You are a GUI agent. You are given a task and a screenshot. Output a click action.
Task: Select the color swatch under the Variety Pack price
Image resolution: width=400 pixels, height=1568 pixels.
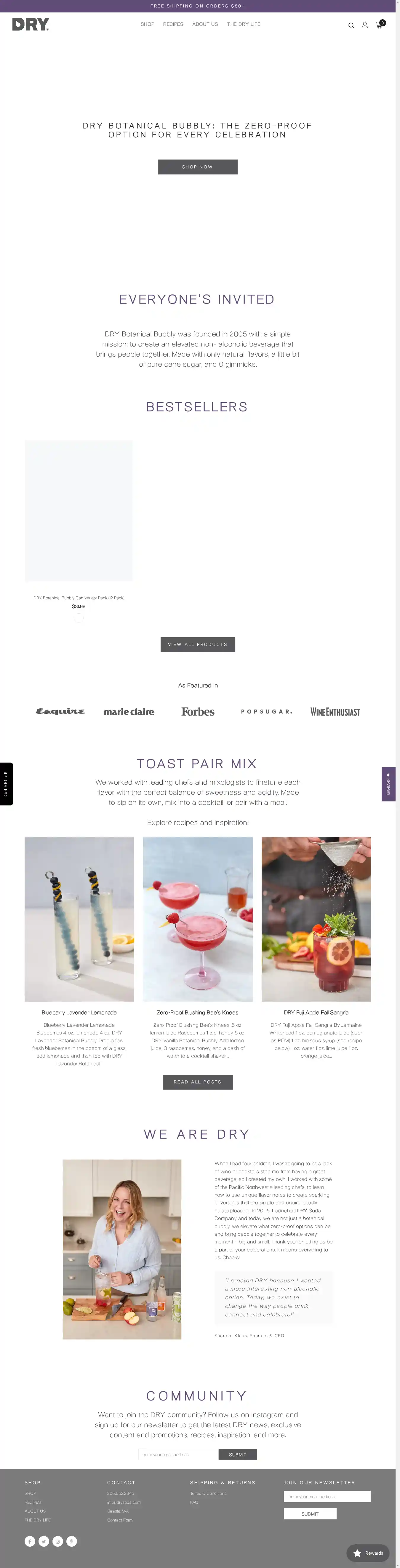click(x=79, y=618)
